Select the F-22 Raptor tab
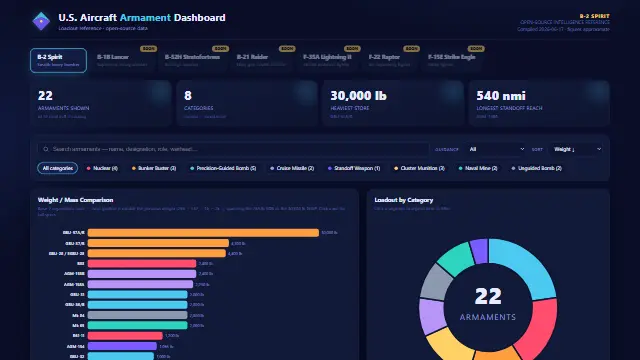The height and width of the screenshot is (360, 640). tap(390, 60)
